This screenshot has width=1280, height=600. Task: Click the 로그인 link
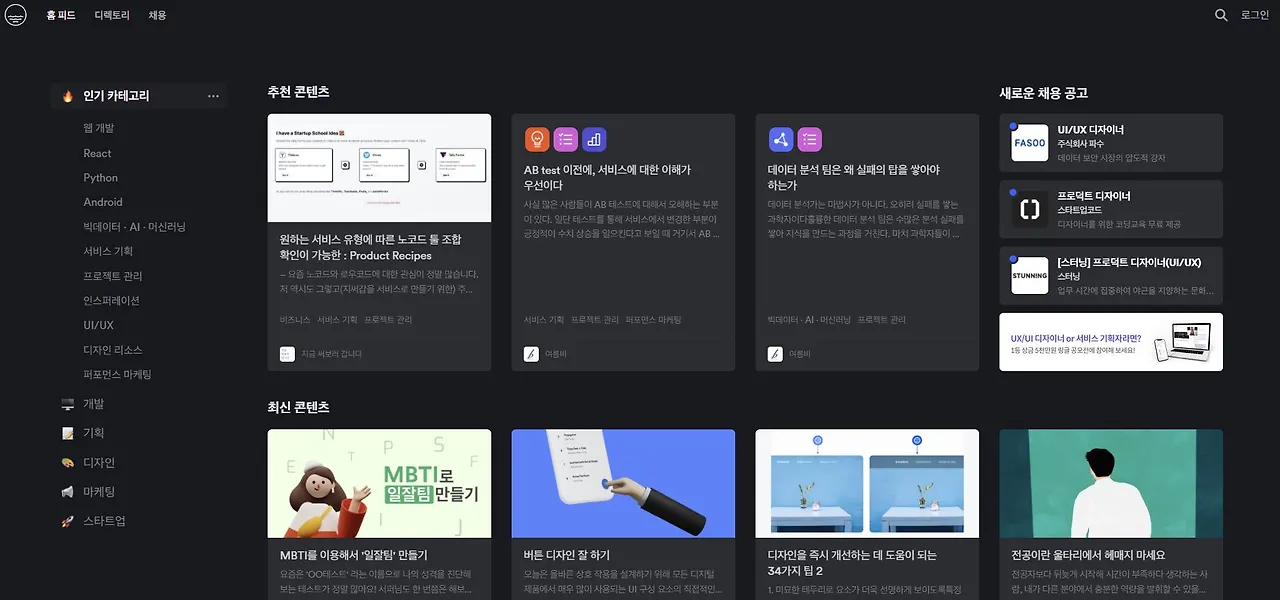pyautogui.click(x=1254, y=14)
